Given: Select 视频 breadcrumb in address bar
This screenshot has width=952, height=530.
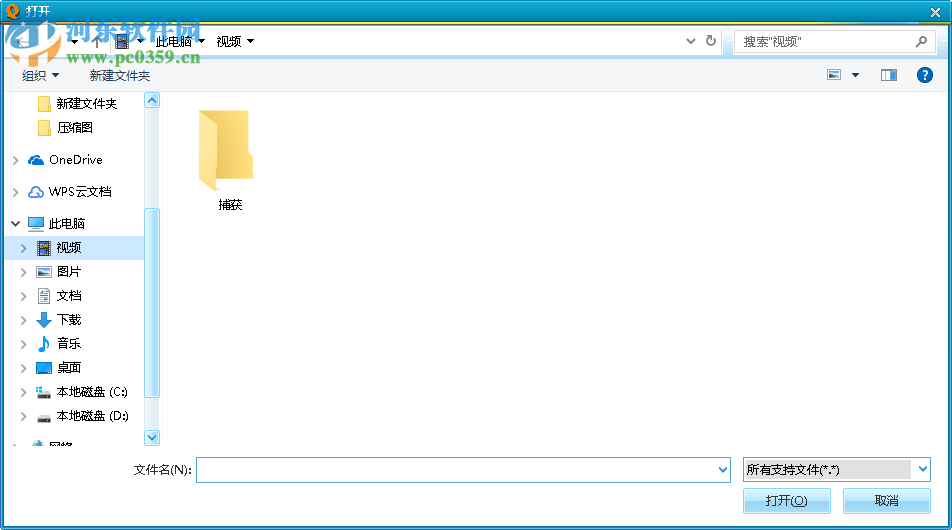Looking at the screenshot, I should pos(229,41).
